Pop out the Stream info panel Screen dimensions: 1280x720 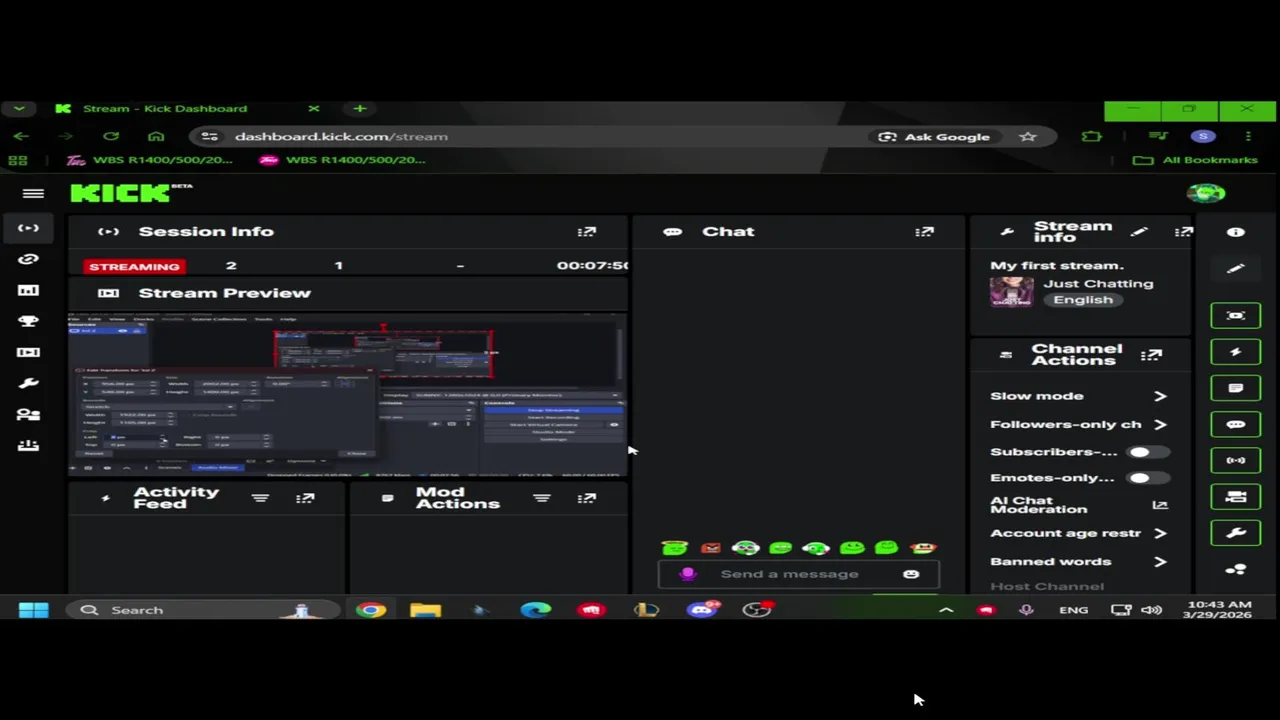click(1184, 232)
